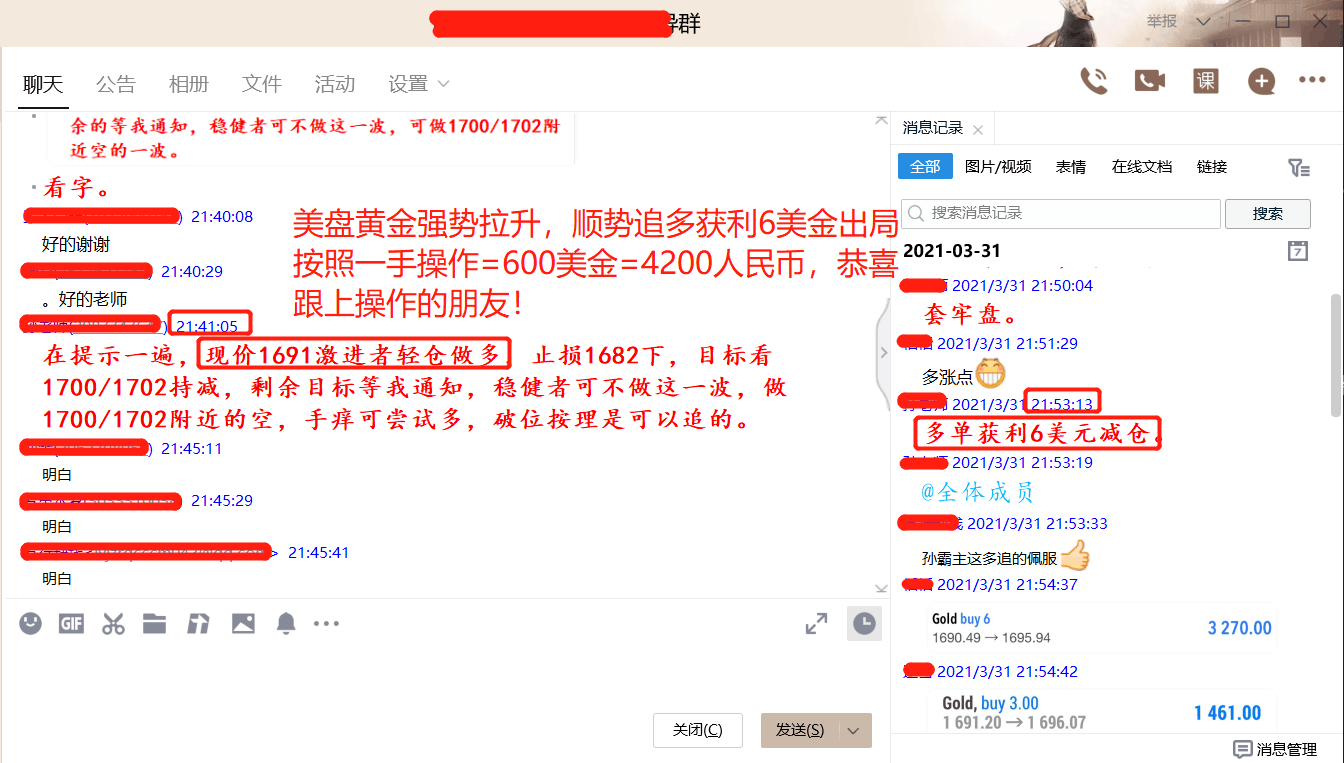Image resolution: width=1344 pixels, height=763 pixels.
Task: Click the GIF icon in chat toolbar
Action: click(71, 624)
